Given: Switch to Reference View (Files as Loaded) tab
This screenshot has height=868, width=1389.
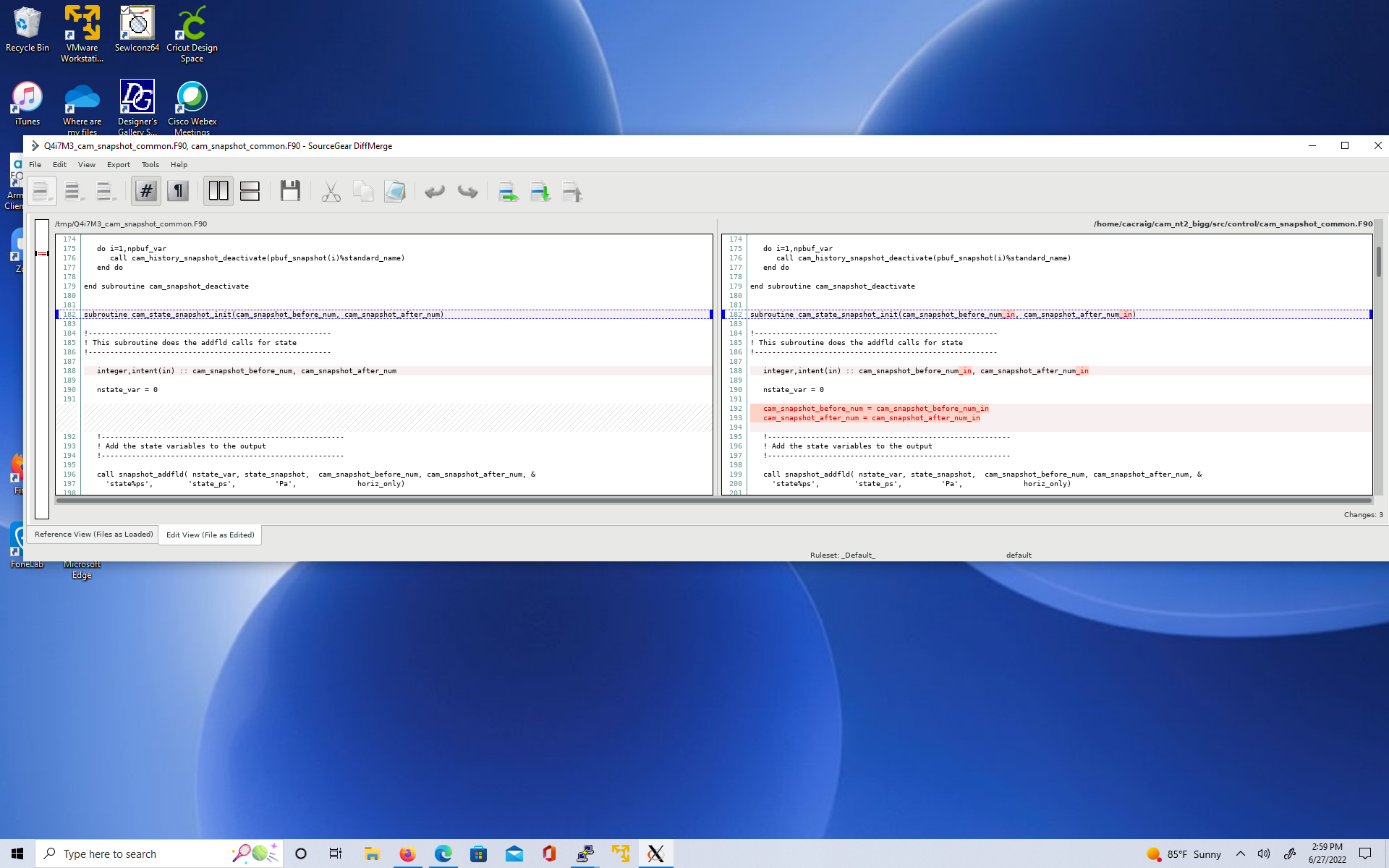Looking at the screenshot, I should click(x=93, y=535).
